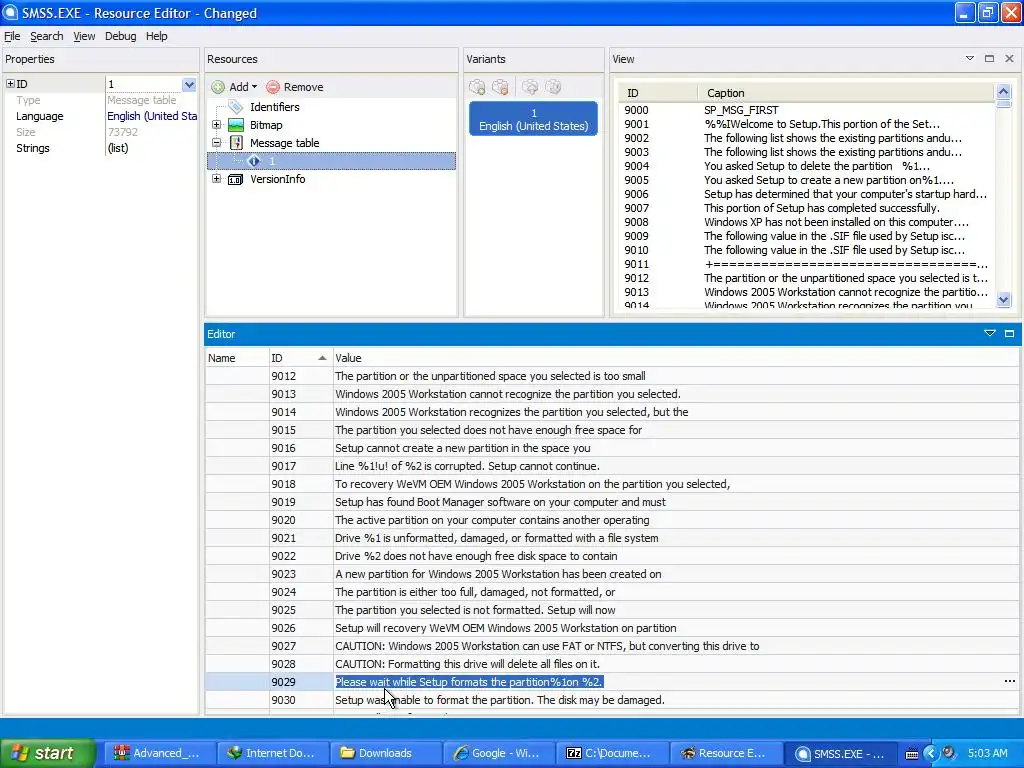Select message table item 1
Image resolution: width=1024 pixels, height=768 pixels.
pyautogui.click(x=331, y=161)
